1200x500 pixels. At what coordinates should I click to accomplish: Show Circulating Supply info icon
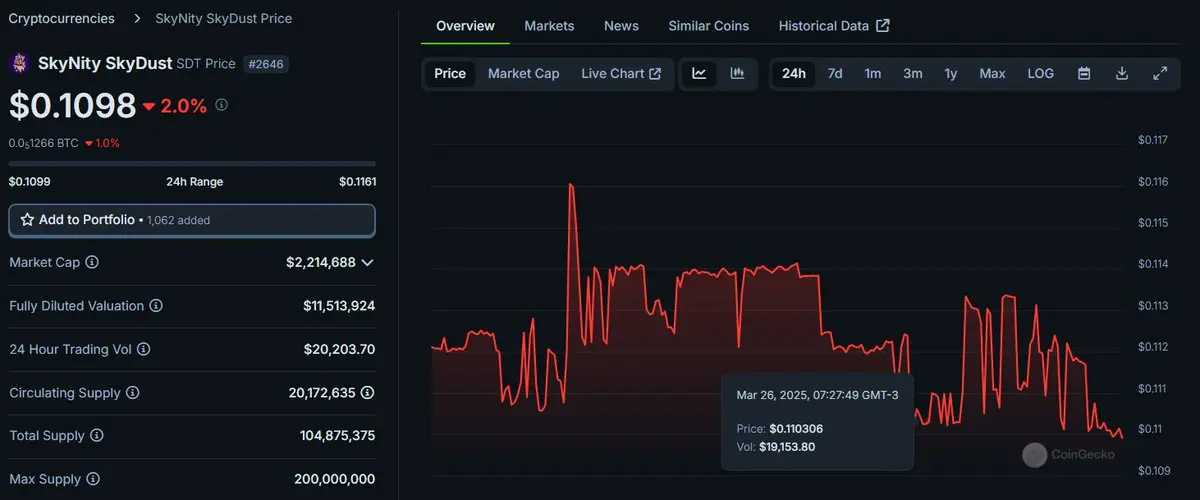tap(132, 393)
